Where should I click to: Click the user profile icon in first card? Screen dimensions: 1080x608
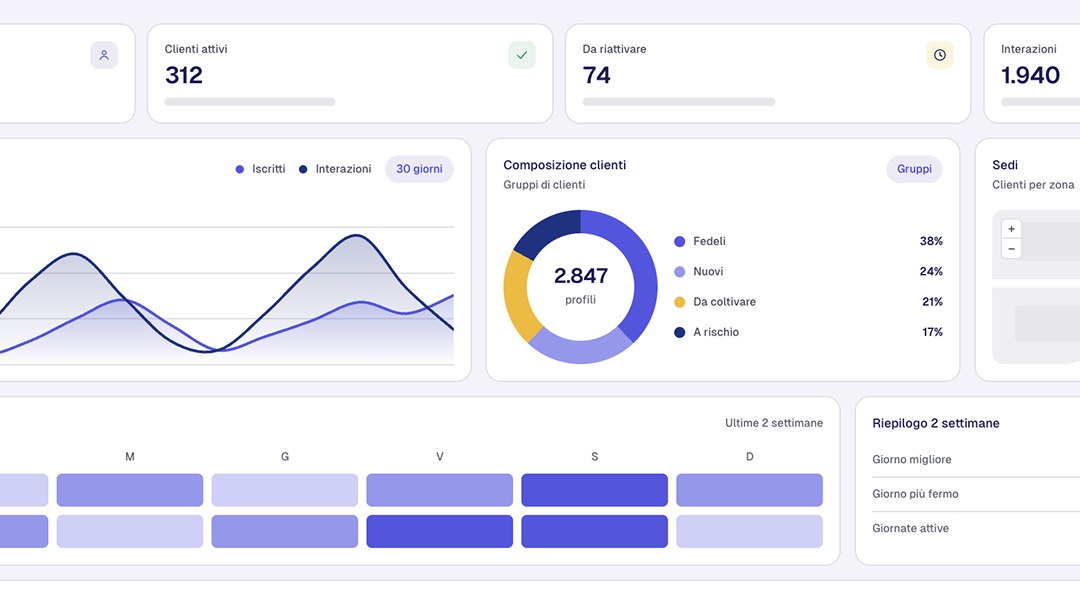(x=104, y=55)
